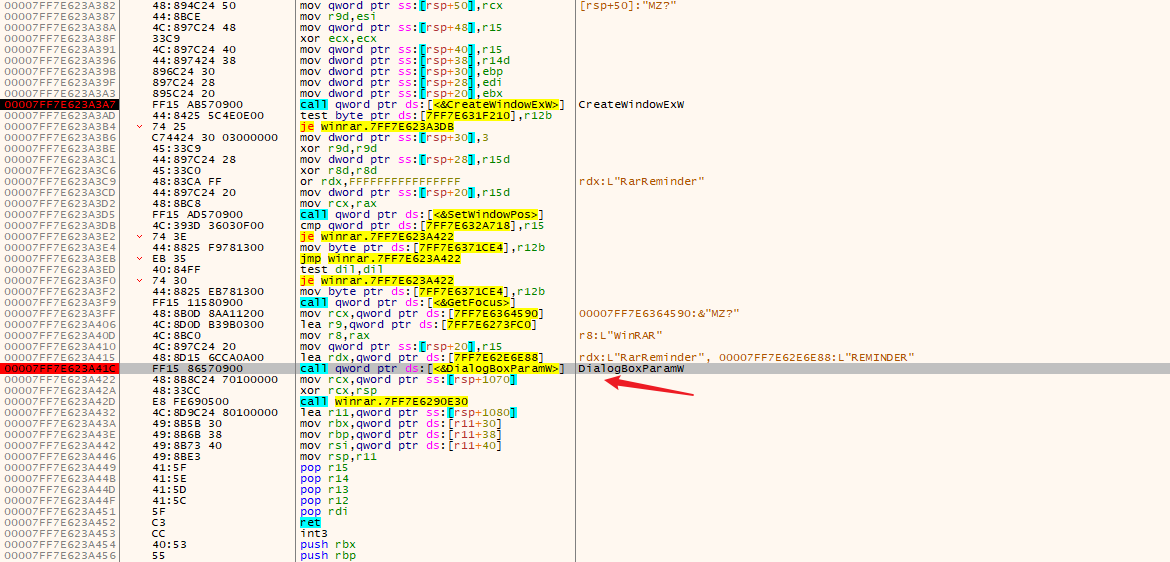Screen dimensions: 1170x562
Task: Select the call SetWindowPos instruction
Action: (x=421, y=214)
